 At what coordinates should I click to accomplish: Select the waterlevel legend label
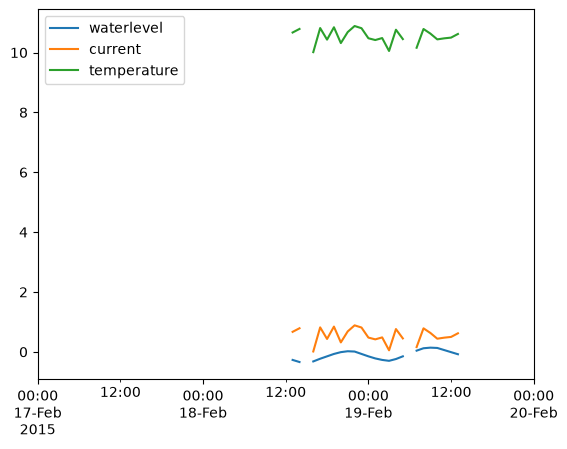pos(126,28)
